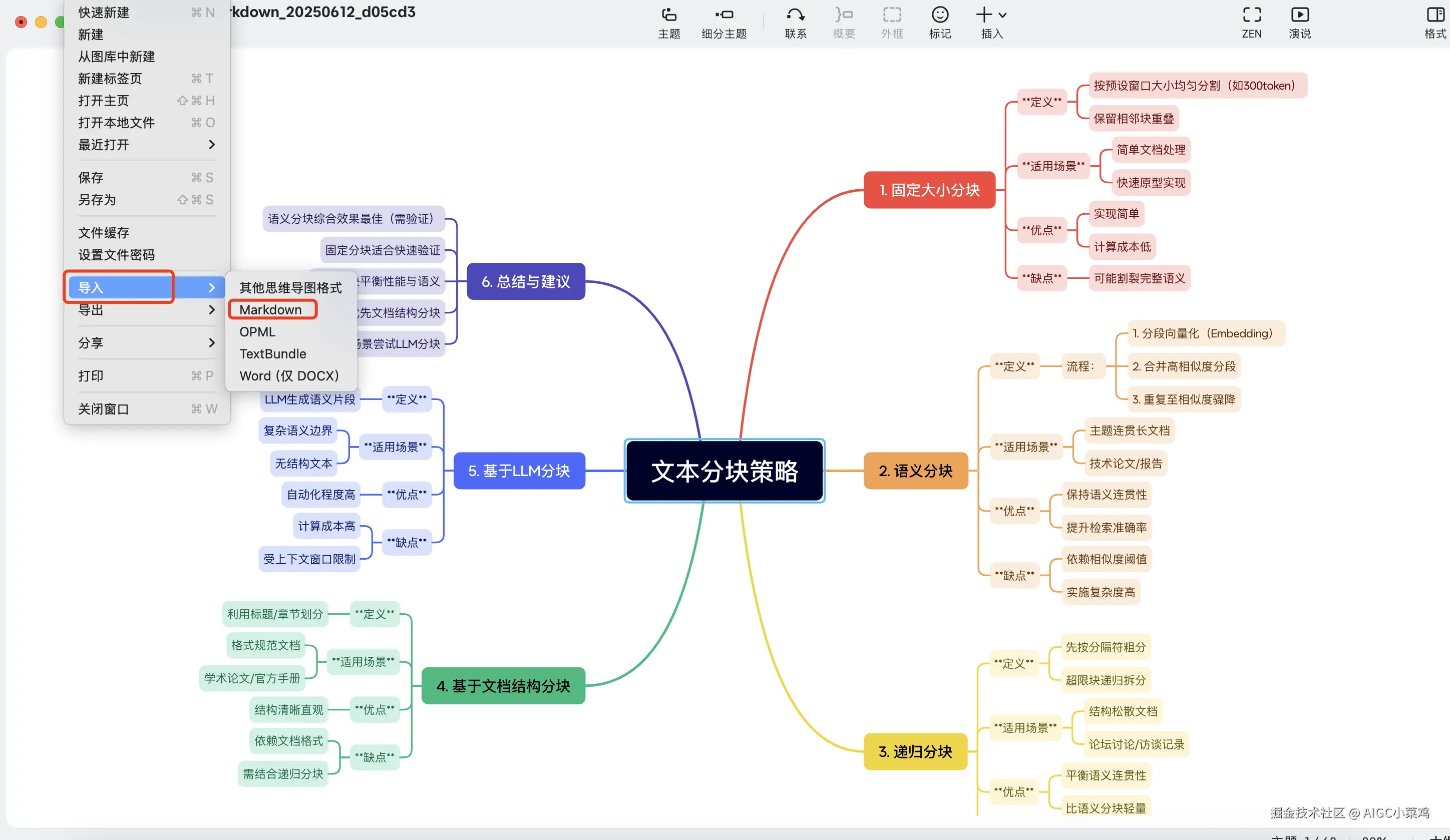Click the 概要 summary toolbar icon
1450x840 pixels.
click(844, 15)
